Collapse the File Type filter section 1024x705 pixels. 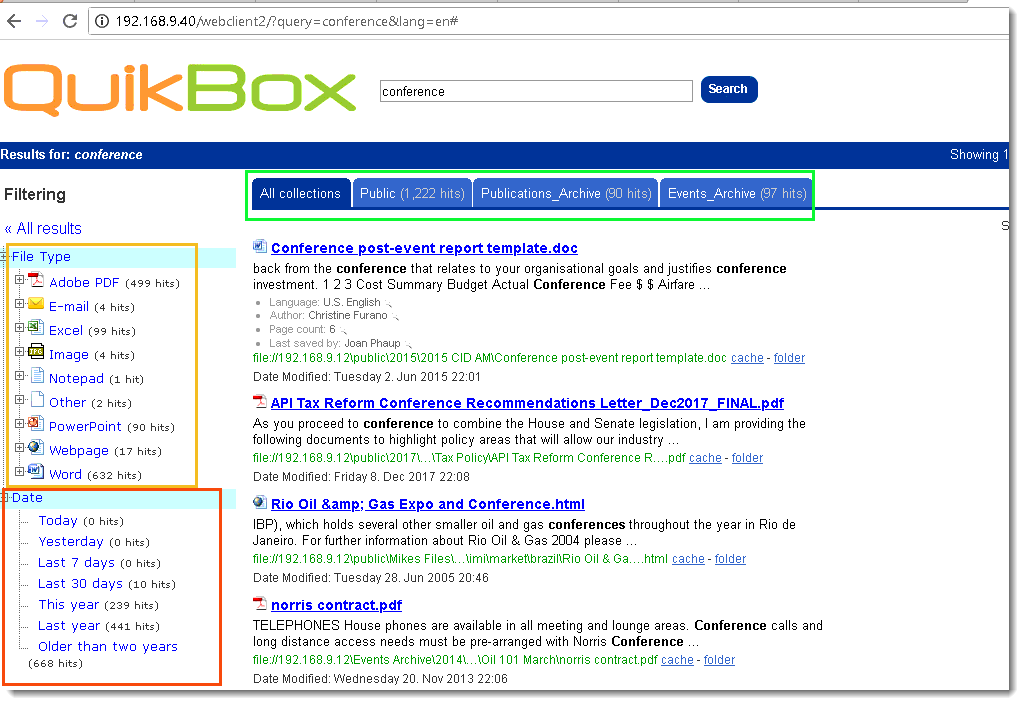(x=5, y=257)
